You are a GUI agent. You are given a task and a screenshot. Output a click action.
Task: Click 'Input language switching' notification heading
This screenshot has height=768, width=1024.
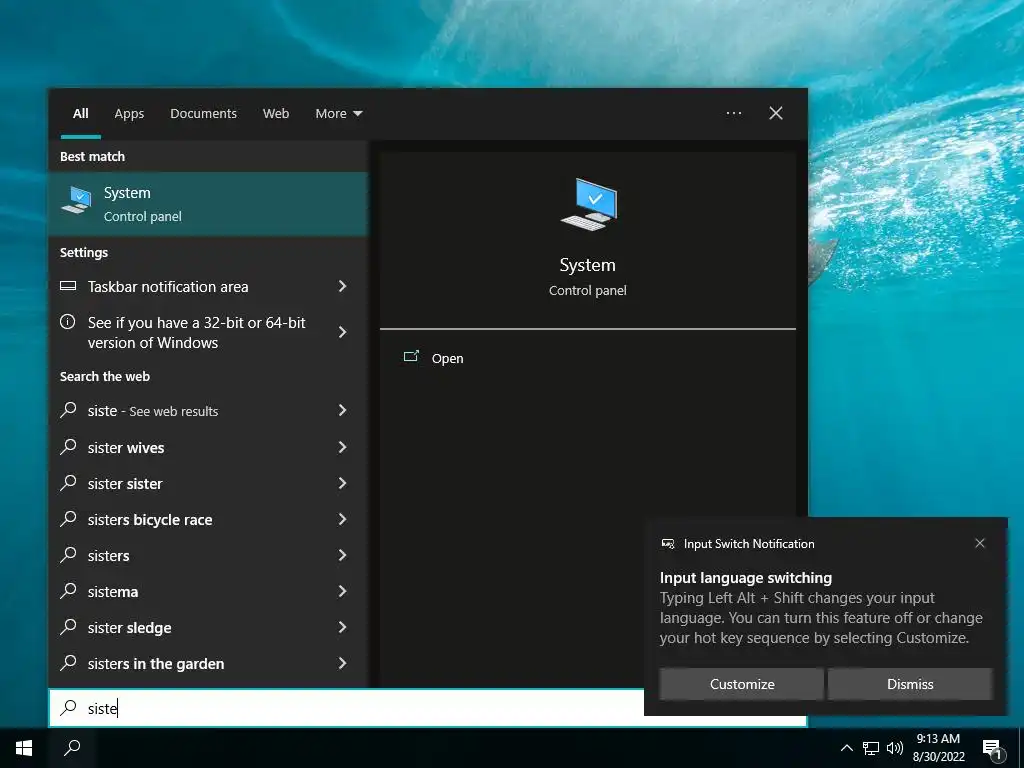tap(746, 578)
